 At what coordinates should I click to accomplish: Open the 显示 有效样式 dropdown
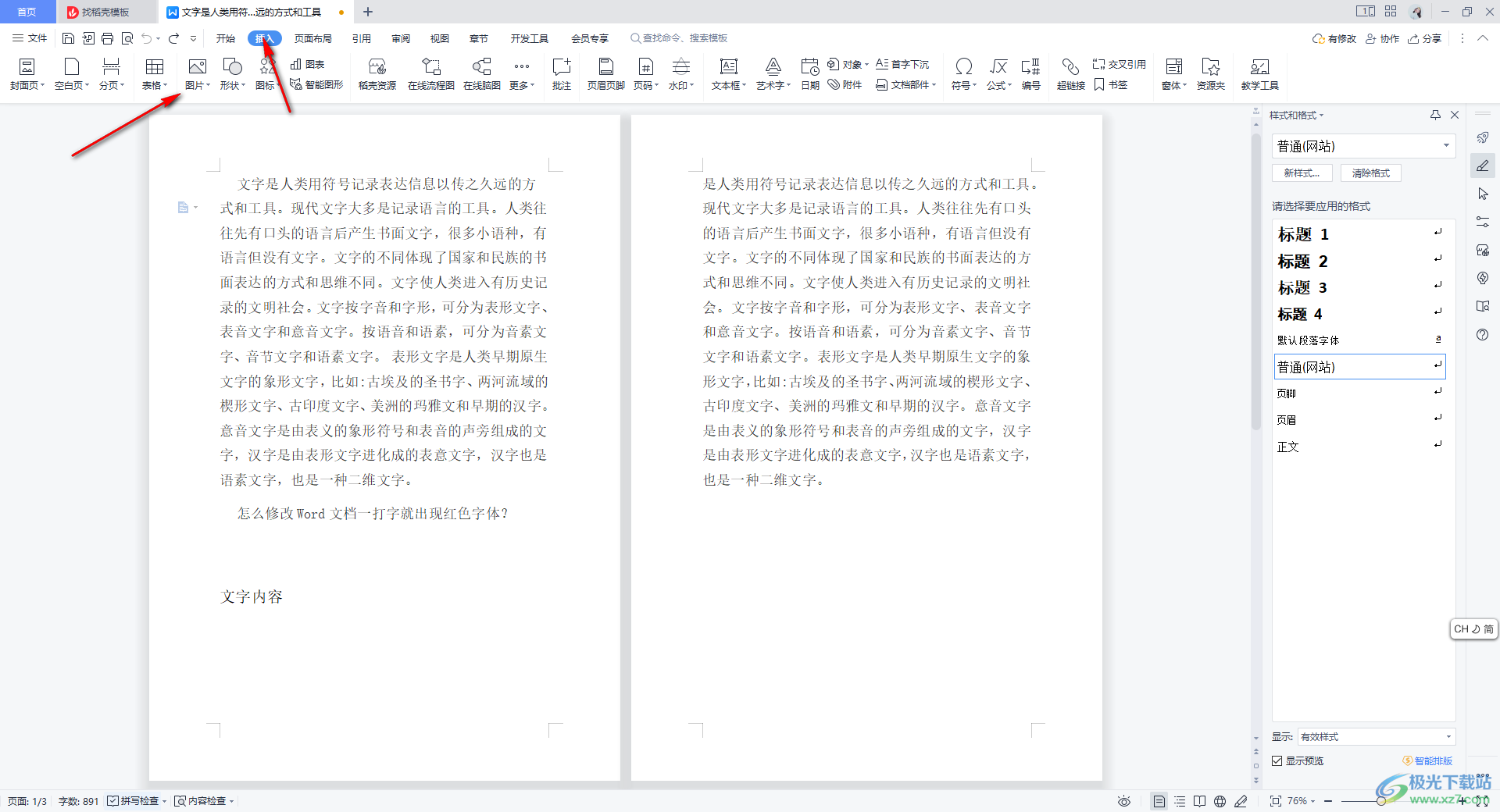pyautogui.click(x=1376, y=736)
